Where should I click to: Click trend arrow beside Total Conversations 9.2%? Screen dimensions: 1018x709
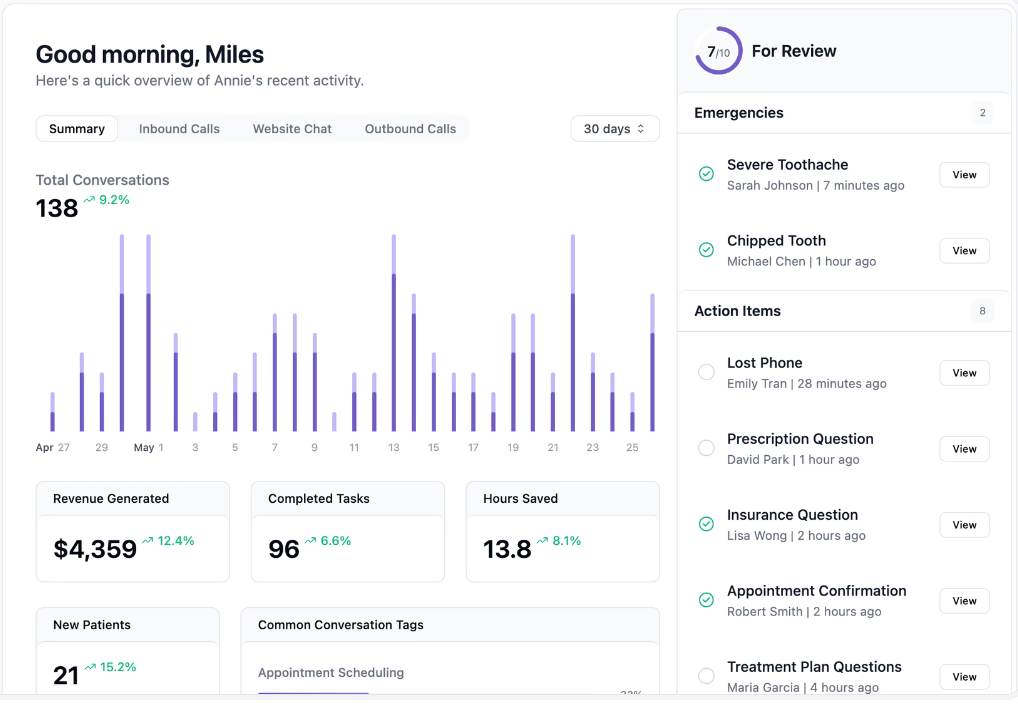(x=89, y=200)
